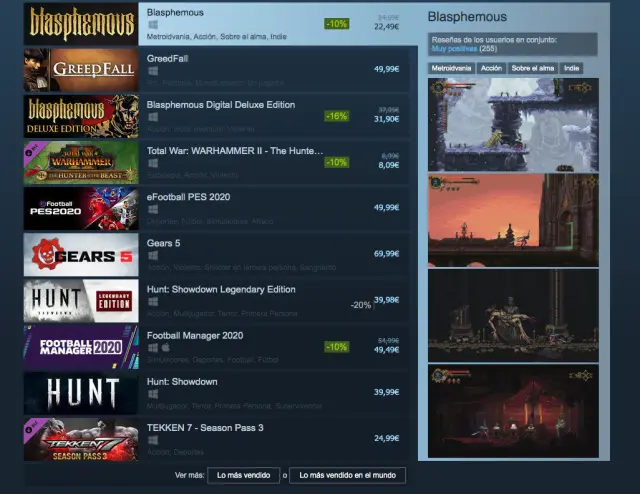This screenshot has width=640, height=494.
Task: Click the TEKKEN 7 - Season Pass 3 title
Action: pyautogui.click(x=205, y=428)
